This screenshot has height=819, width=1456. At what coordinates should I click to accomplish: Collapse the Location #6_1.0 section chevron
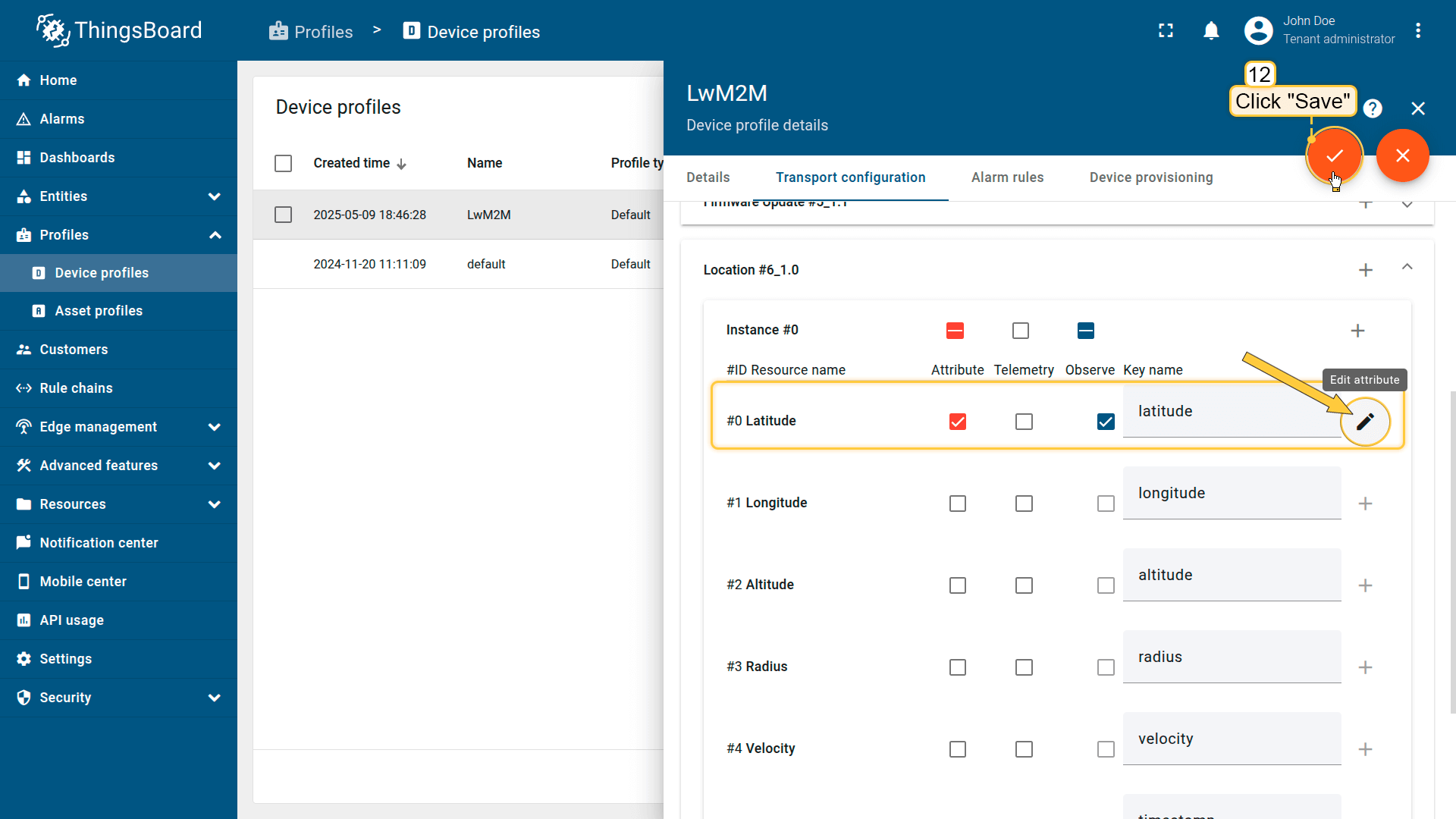click(1407, 267)
